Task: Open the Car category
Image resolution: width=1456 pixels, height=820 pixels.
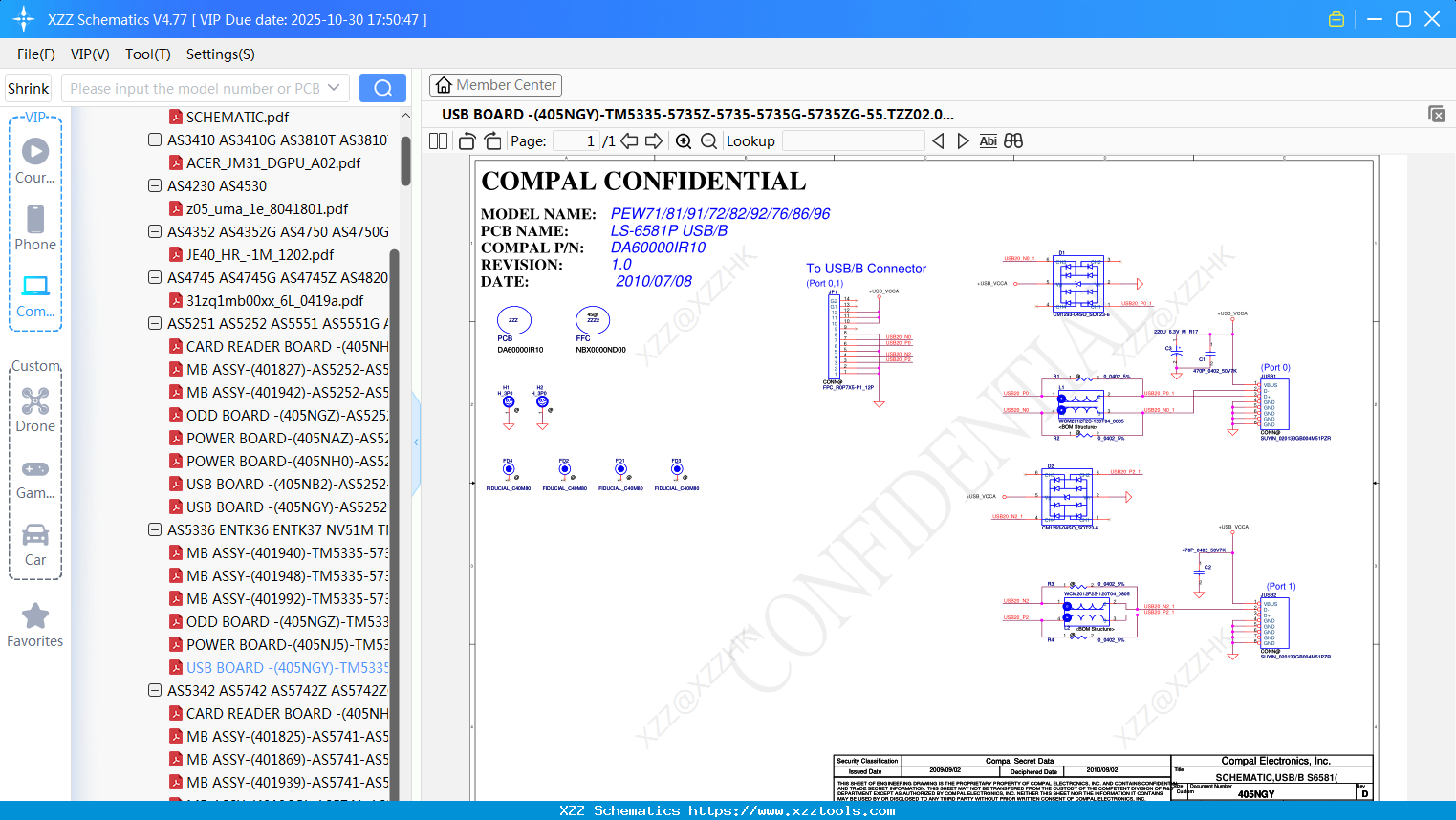Action: click(x=35, y=543)
